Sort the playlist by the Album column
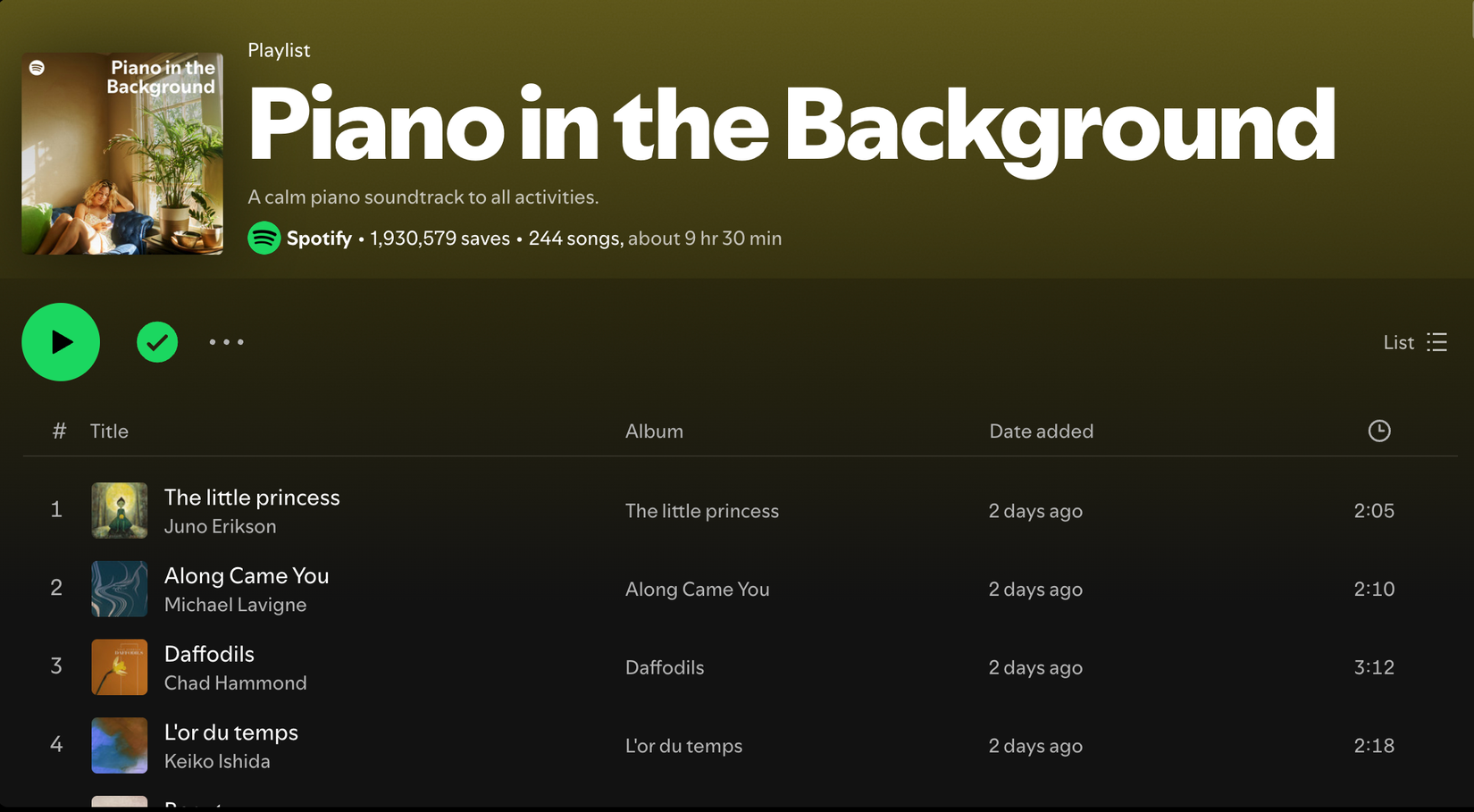This screenshot has width=1474, height=812. click(x=654, y=431)
